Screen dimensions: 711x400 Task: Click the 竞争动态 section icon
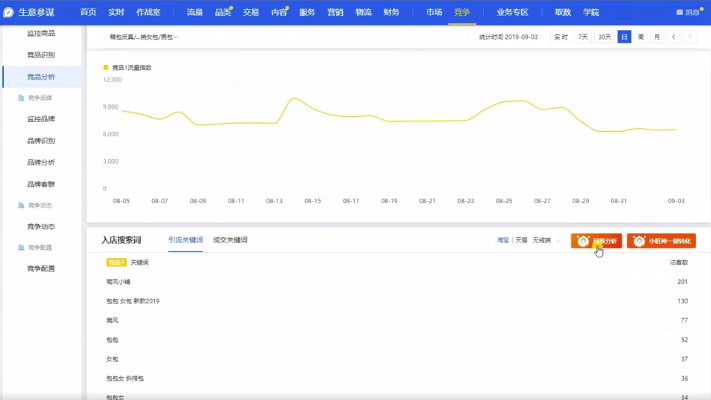pos(21,205)
